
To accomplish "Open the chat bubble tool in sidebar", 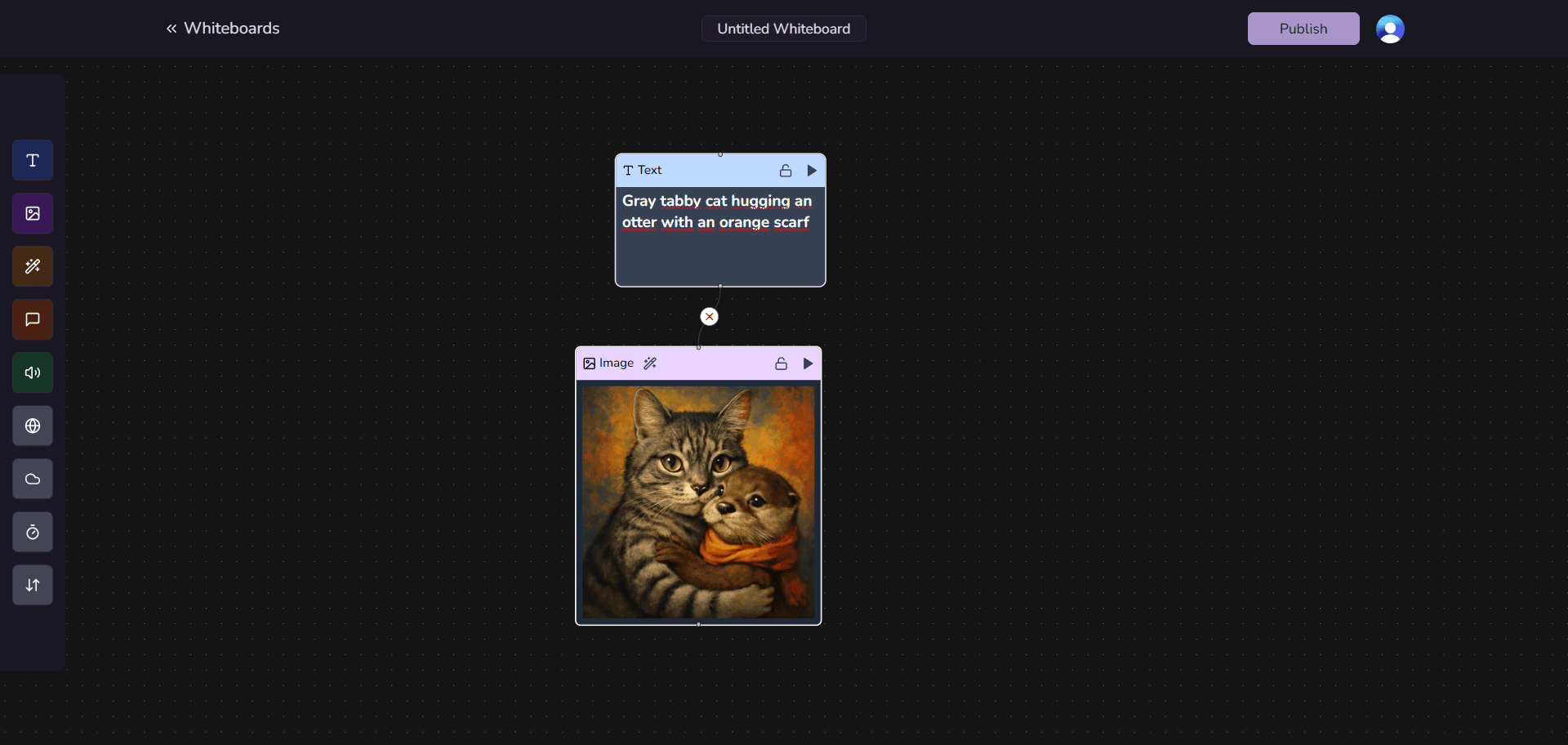I will point(33,319).
